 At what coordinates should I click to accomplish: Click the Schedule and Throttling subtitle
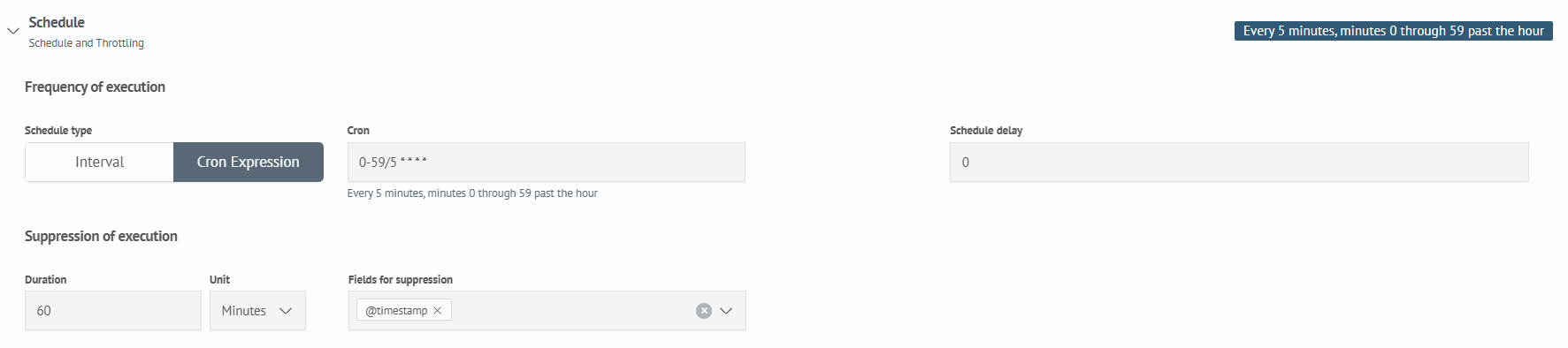[86, 43]
